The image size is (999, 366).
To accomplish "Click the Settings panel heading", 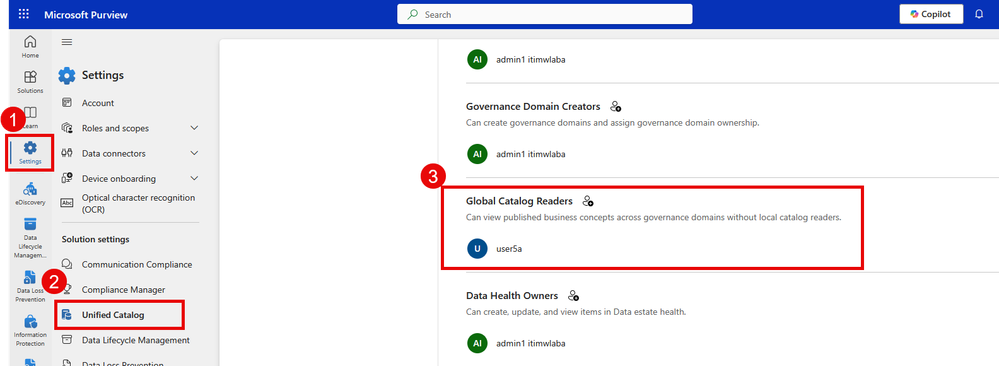I will [x=103, y=75].
